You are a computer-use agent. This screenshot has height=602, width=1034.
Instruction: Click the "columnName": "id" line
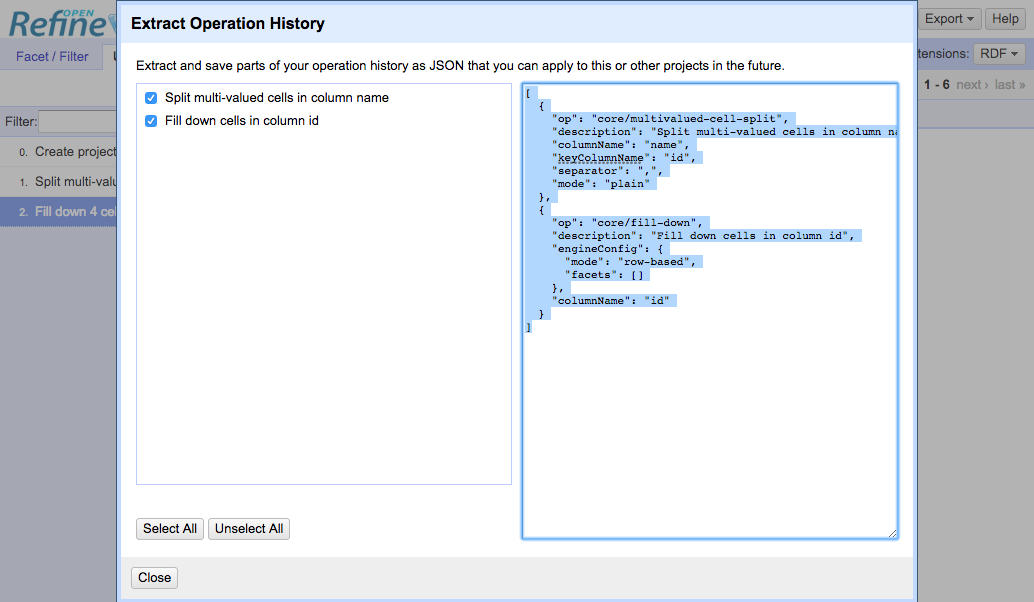(611, 301)
